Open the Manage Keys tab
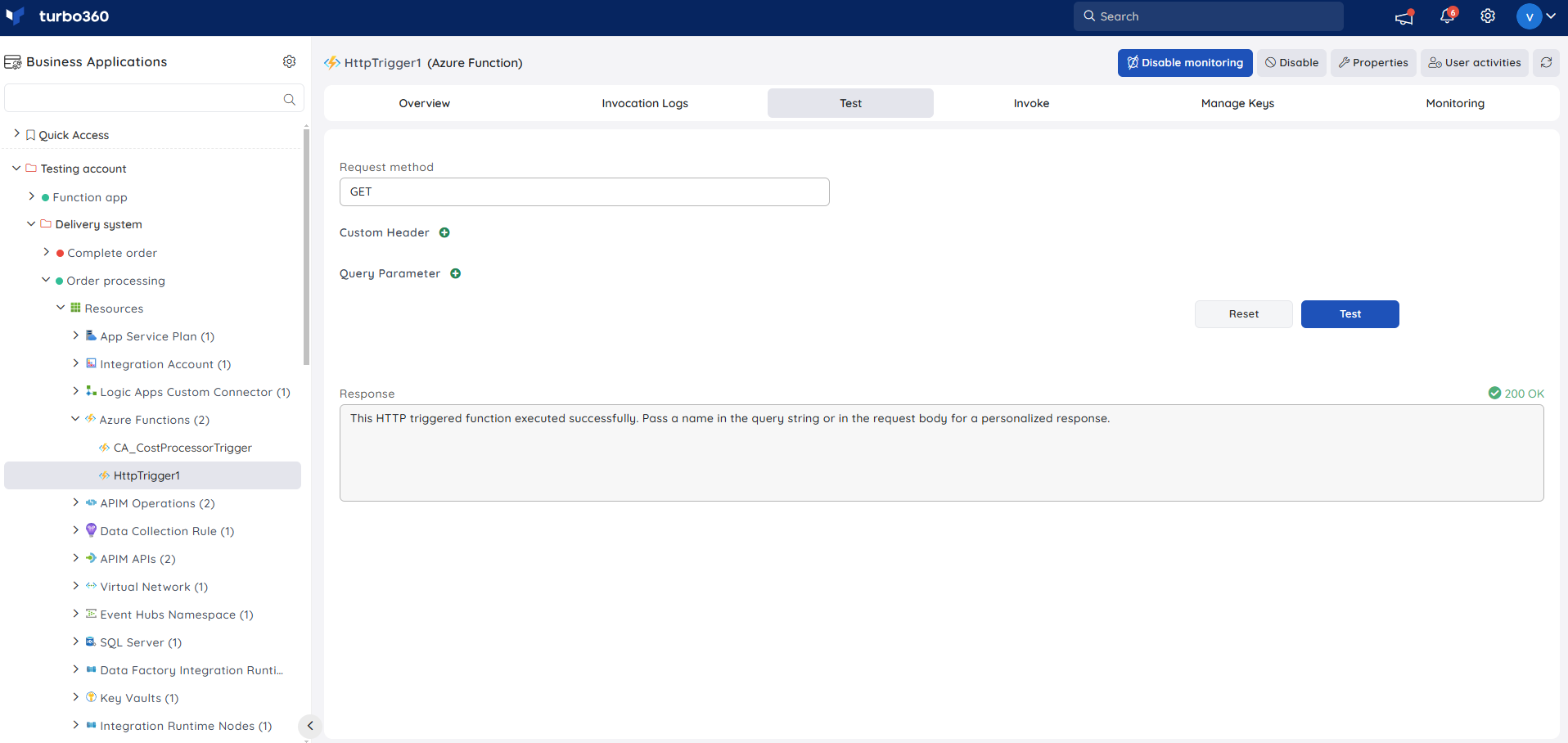 (x=1237, y=103)
